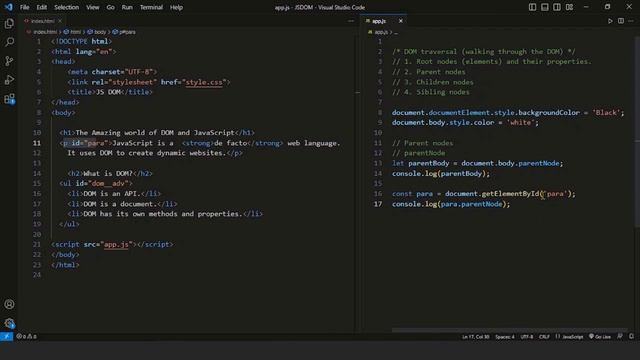Click 'JS DOM' title text in index.html
The width and height of the screenshot is (640, 360).
tap(108, 92)
